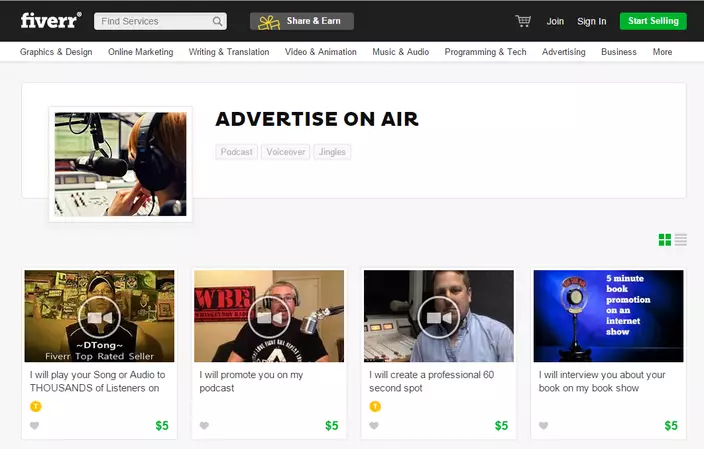This screenshot has width=704, height=449.
Task: Open Graphics & Design category
Action: (56, 52)
